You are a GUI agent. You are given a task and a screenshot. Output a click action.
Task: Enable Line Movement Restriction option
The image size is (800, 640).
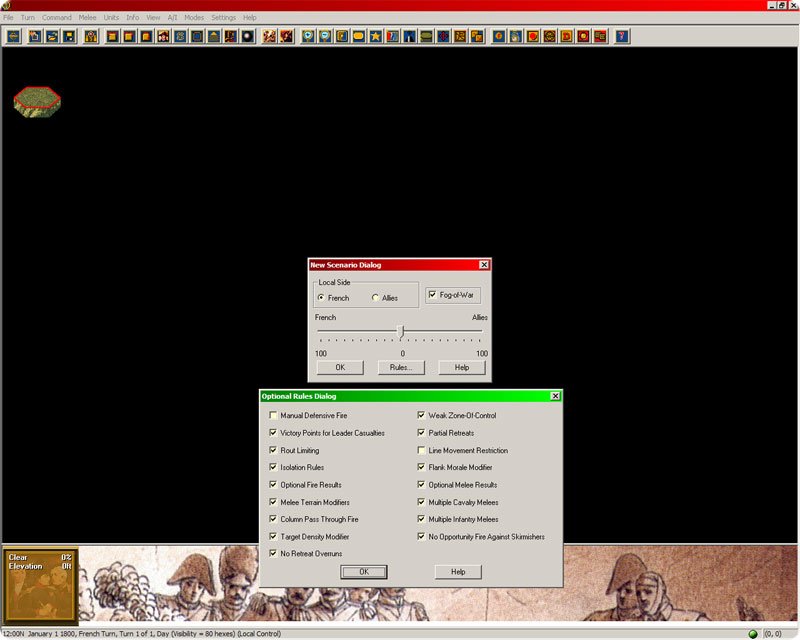[x=421, y=450]
